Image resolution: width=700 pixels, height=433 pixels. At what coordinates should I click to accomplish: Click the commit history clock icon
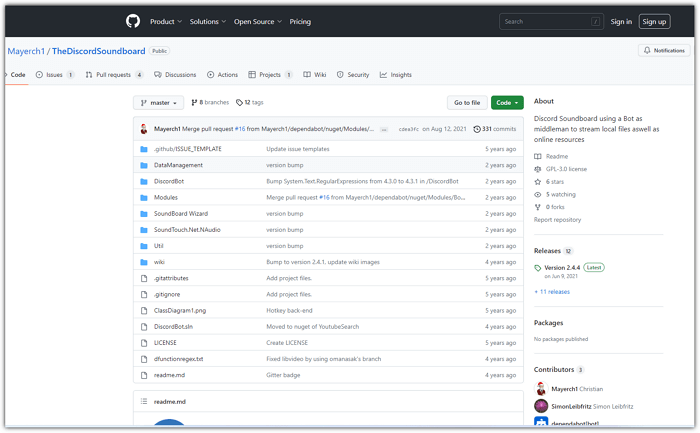(477, 129)
